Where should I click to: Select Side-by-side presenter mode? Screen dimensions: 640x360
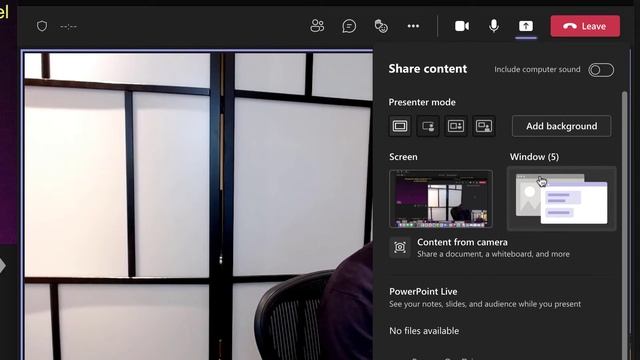[x=456, y=126]
